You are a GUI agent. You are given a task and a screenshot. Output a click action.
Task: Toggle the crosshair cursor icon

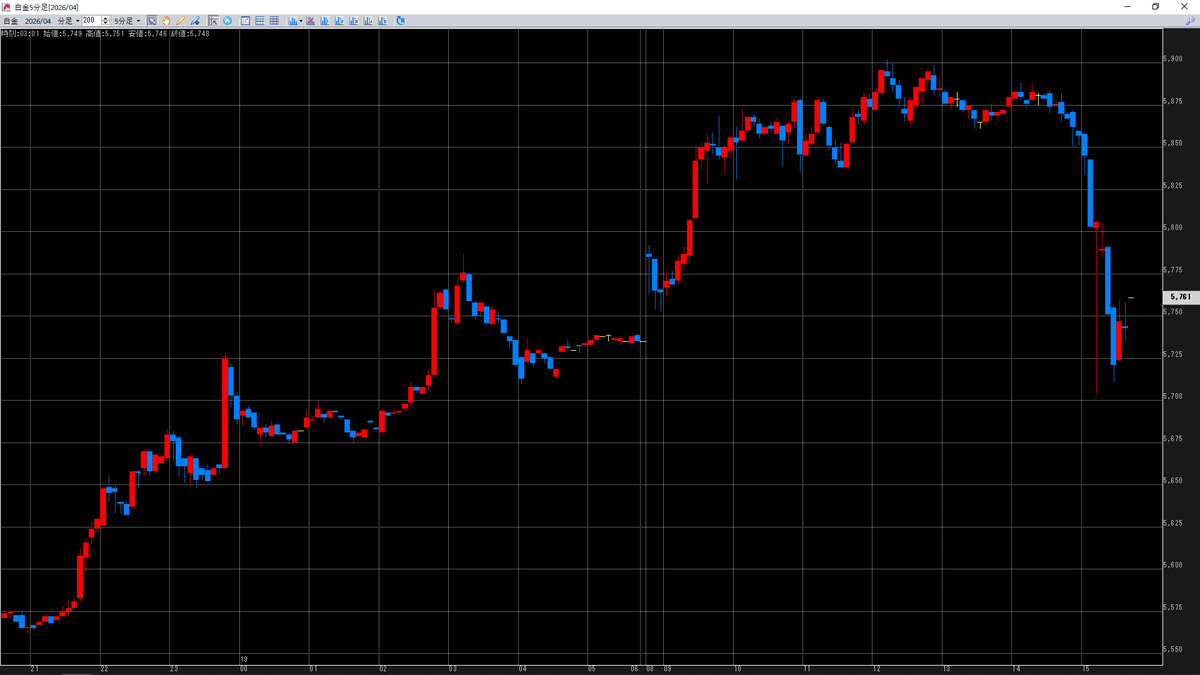coord(213,21)
